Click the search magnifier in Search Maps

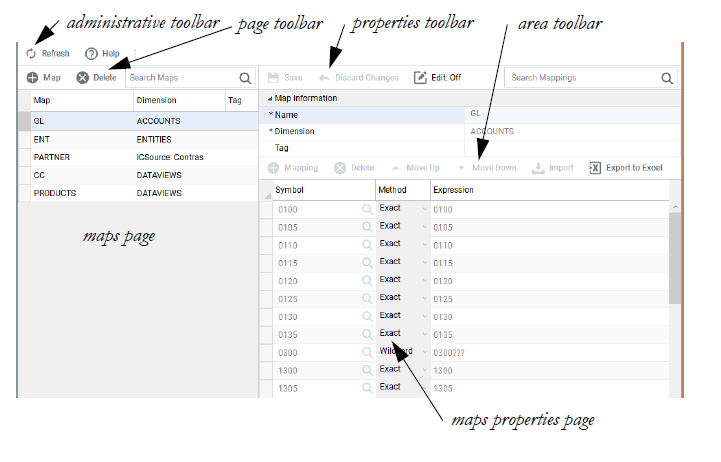click(x=245, y=77)
